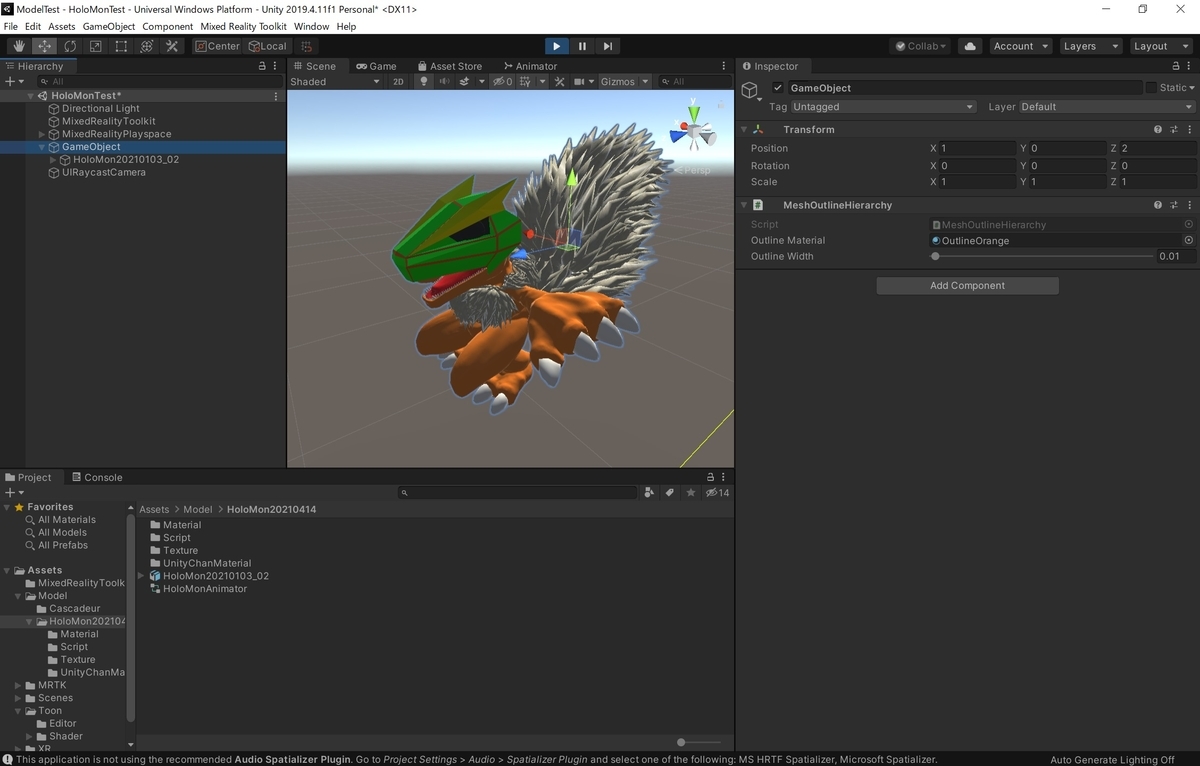Pick Outline Material with object selector circle

pyautogui.click(x=1189, y=240)
